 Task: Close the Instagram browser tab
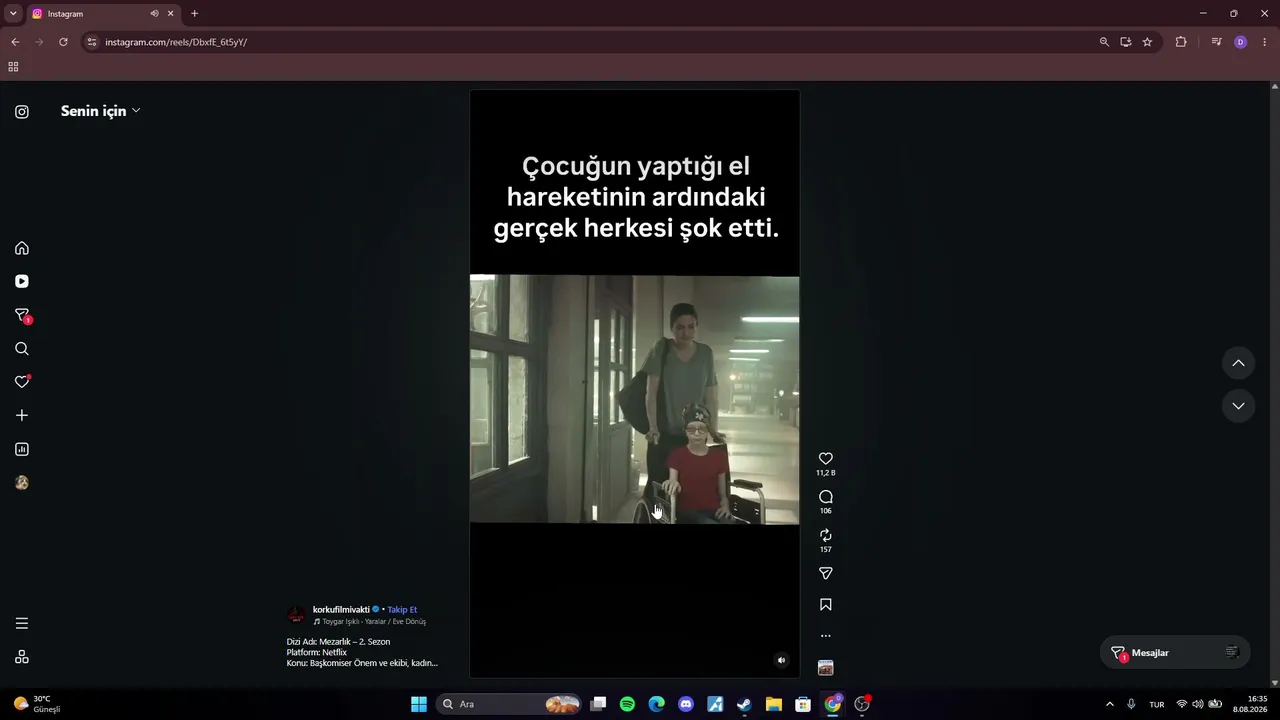[x=171, y=14]
